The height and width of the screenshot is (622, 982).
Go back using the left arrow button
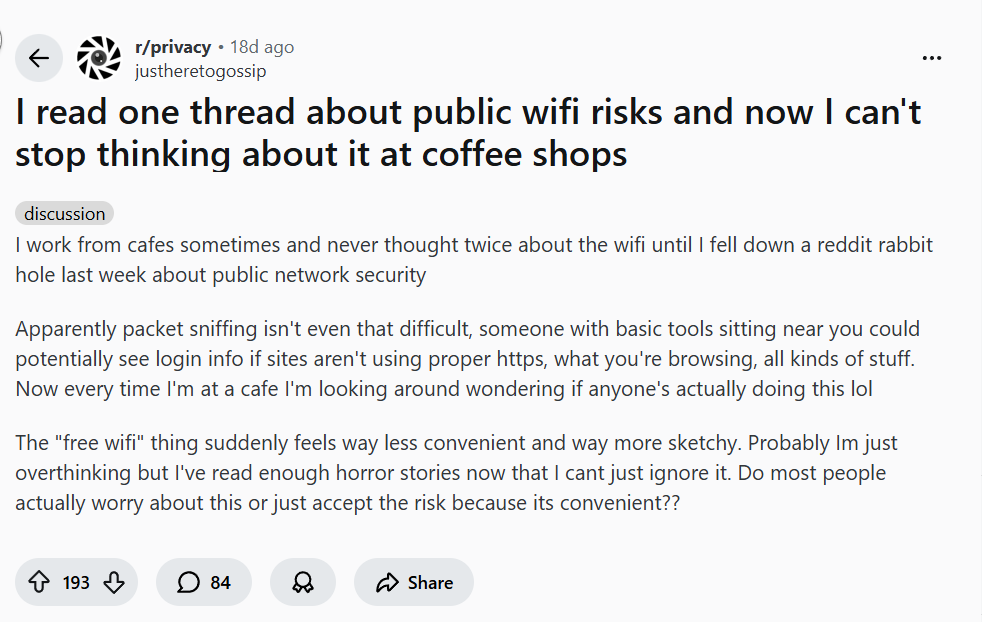[x=39, y=58]
